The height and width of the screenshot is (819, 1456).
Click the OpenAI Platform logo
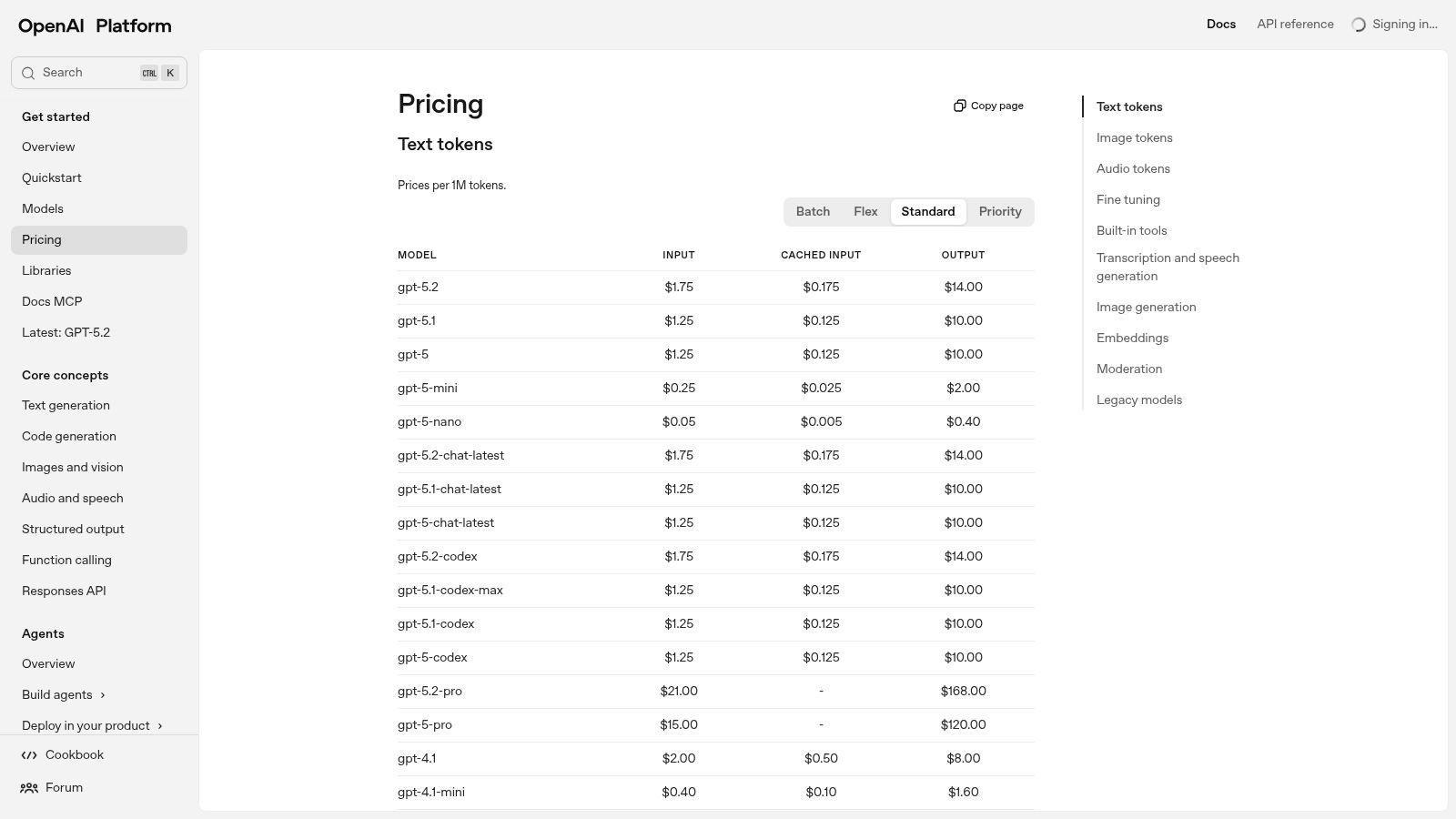click(x=95, y=25)
